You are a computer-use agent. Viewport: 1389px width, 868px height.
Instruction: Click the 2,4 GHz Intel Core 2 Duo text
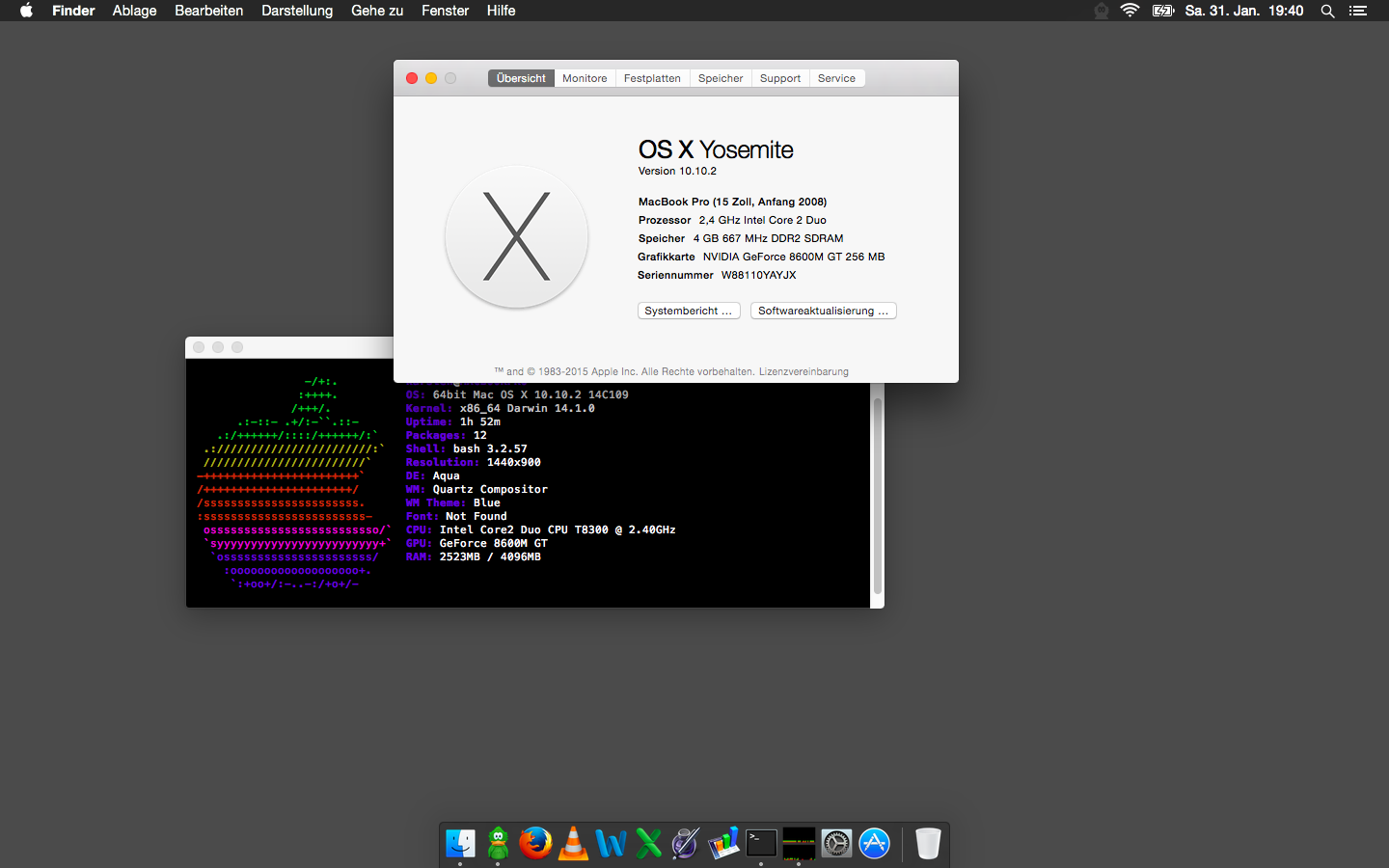[762, 220]
